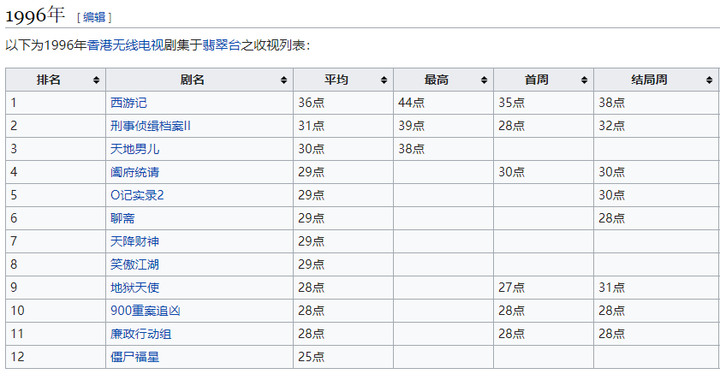Open the 西游记 drama link

[x=129, y=103]
